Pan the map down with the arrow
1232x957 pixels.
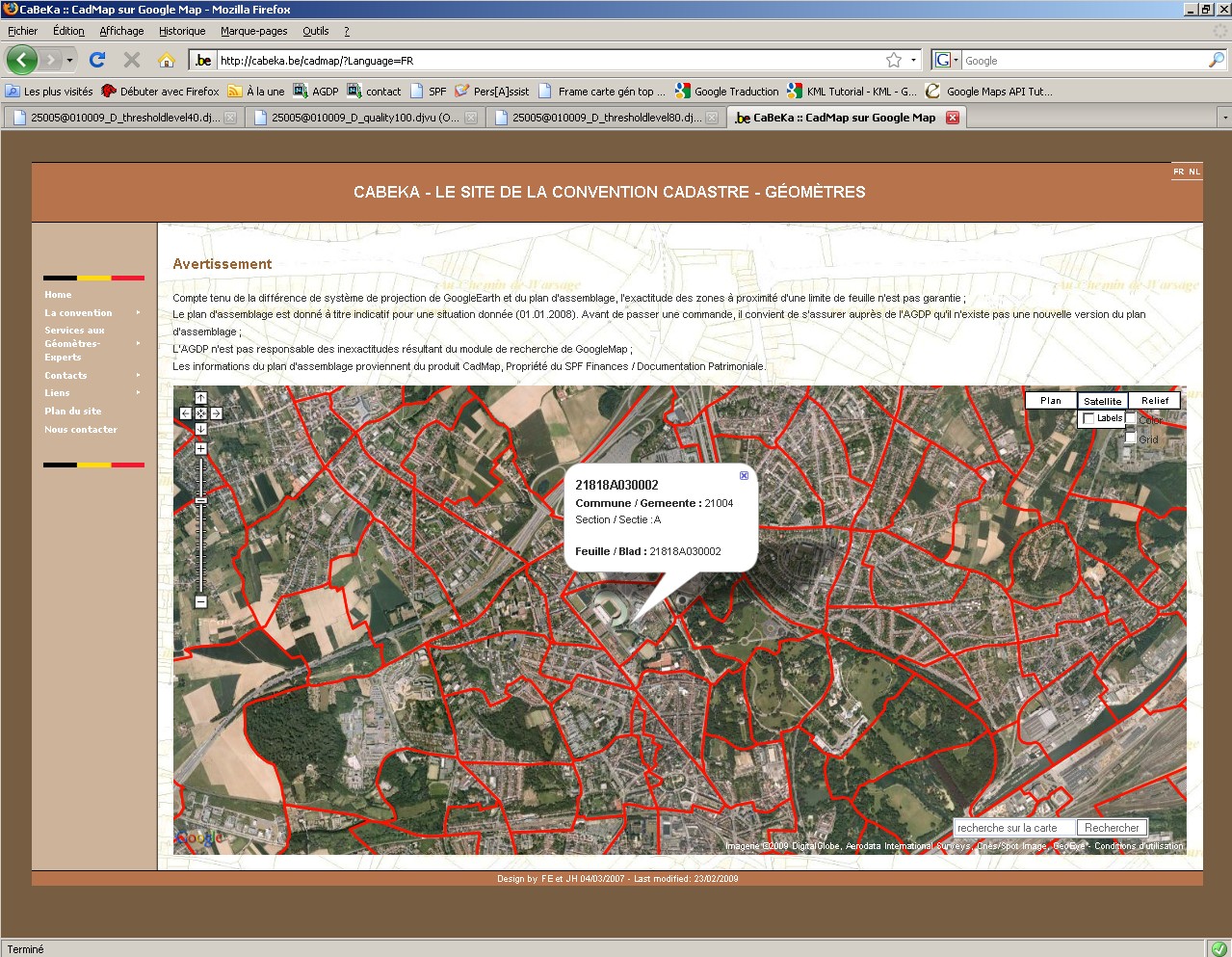coord(200,429)
